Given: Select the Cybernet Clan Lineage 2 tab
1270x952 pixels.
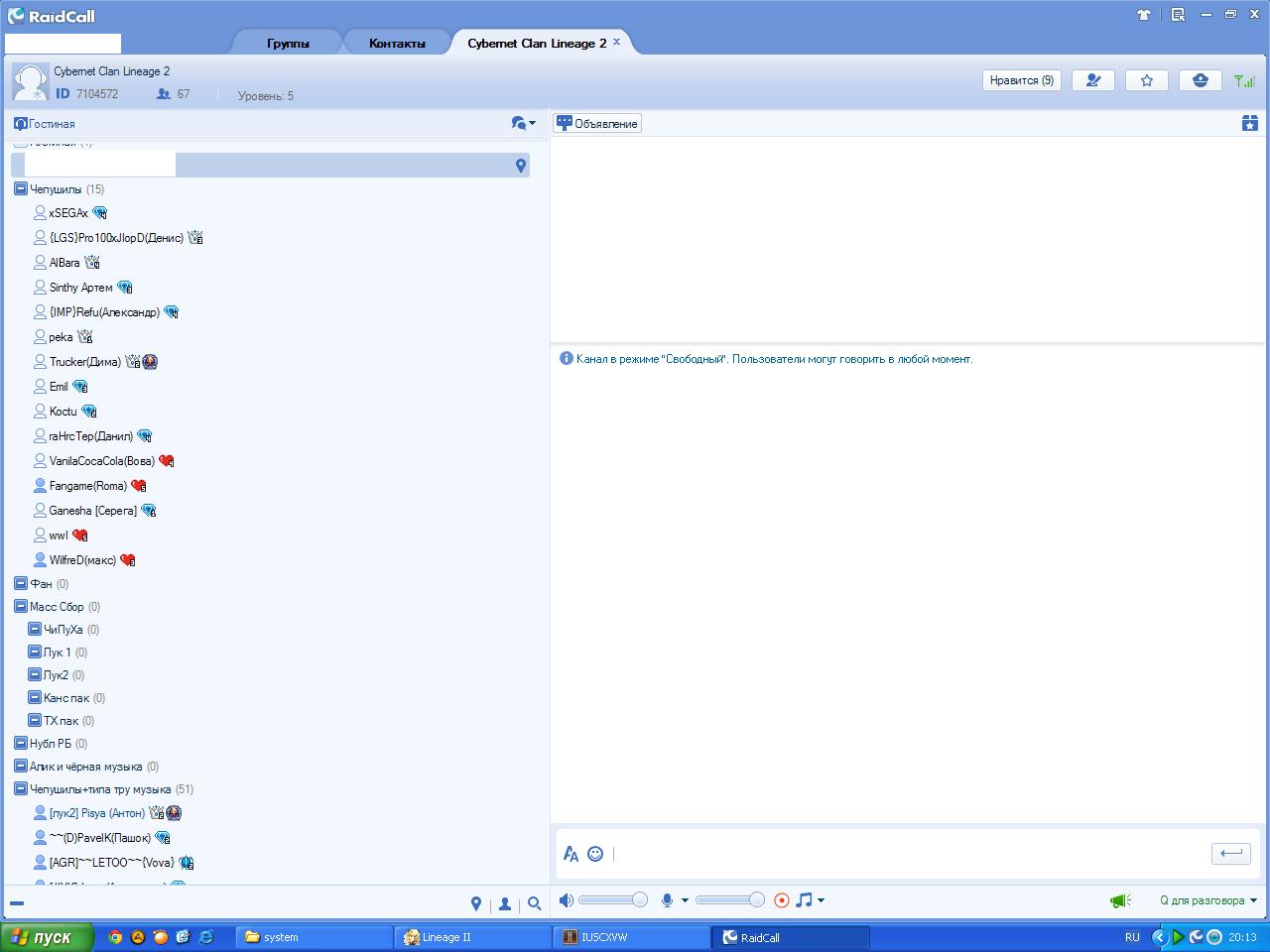Looking at the screenshot, I should click(x=537, y=43).
